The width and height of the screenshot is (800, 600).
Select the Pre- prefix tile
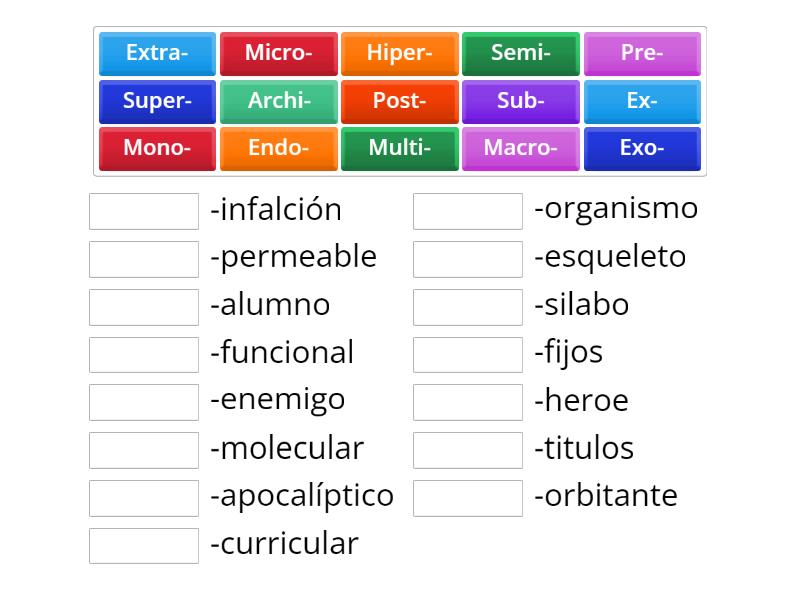643,54
